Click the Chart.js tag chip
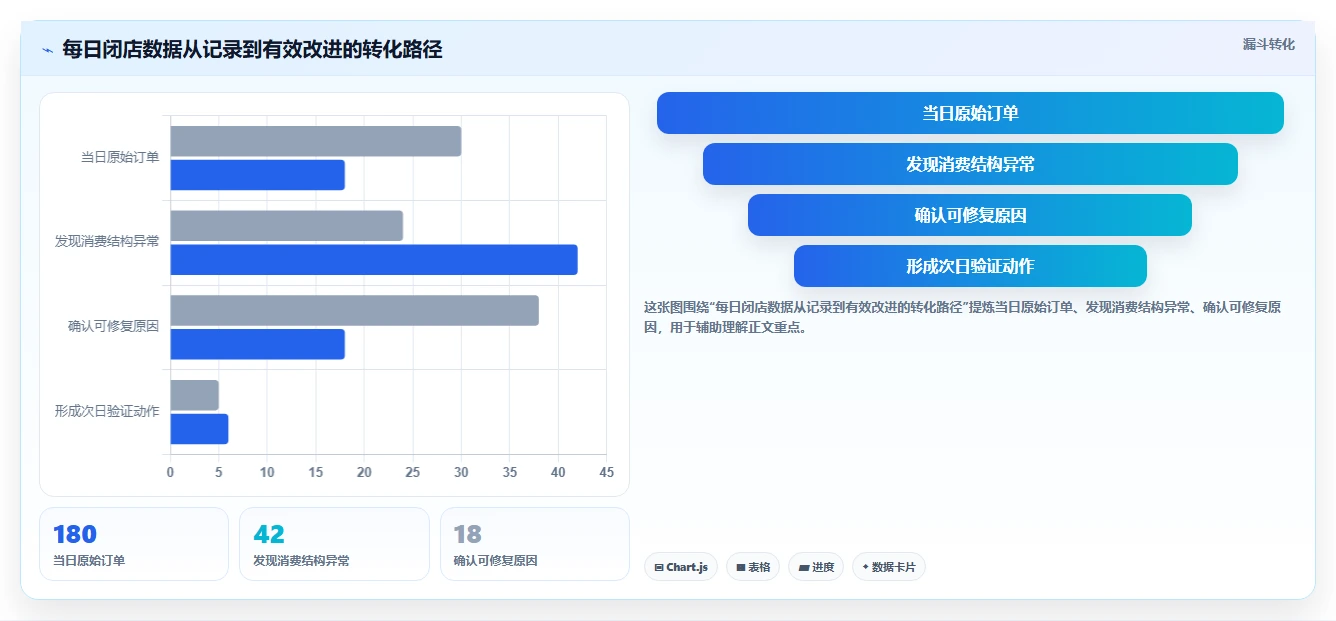The height and width of the screenshot is (621, 1336). [x=681, y=567]
